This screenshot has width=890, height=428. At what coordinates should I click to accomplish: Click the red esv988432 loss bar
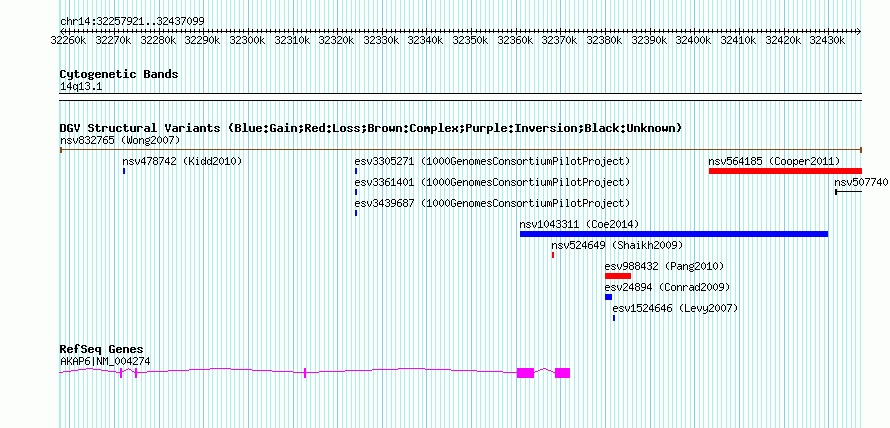pyautogui.click(x=618, y=276)
